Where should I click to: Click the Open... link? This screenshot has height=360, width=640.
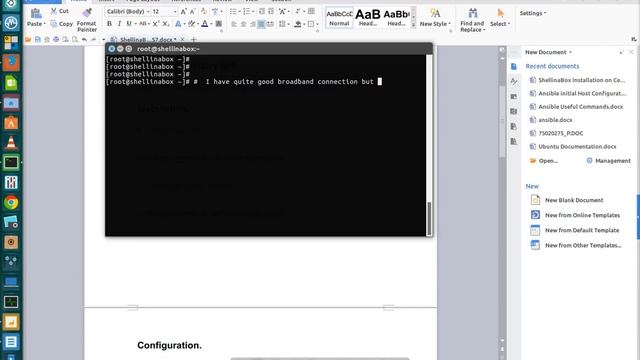click(544, 161)
